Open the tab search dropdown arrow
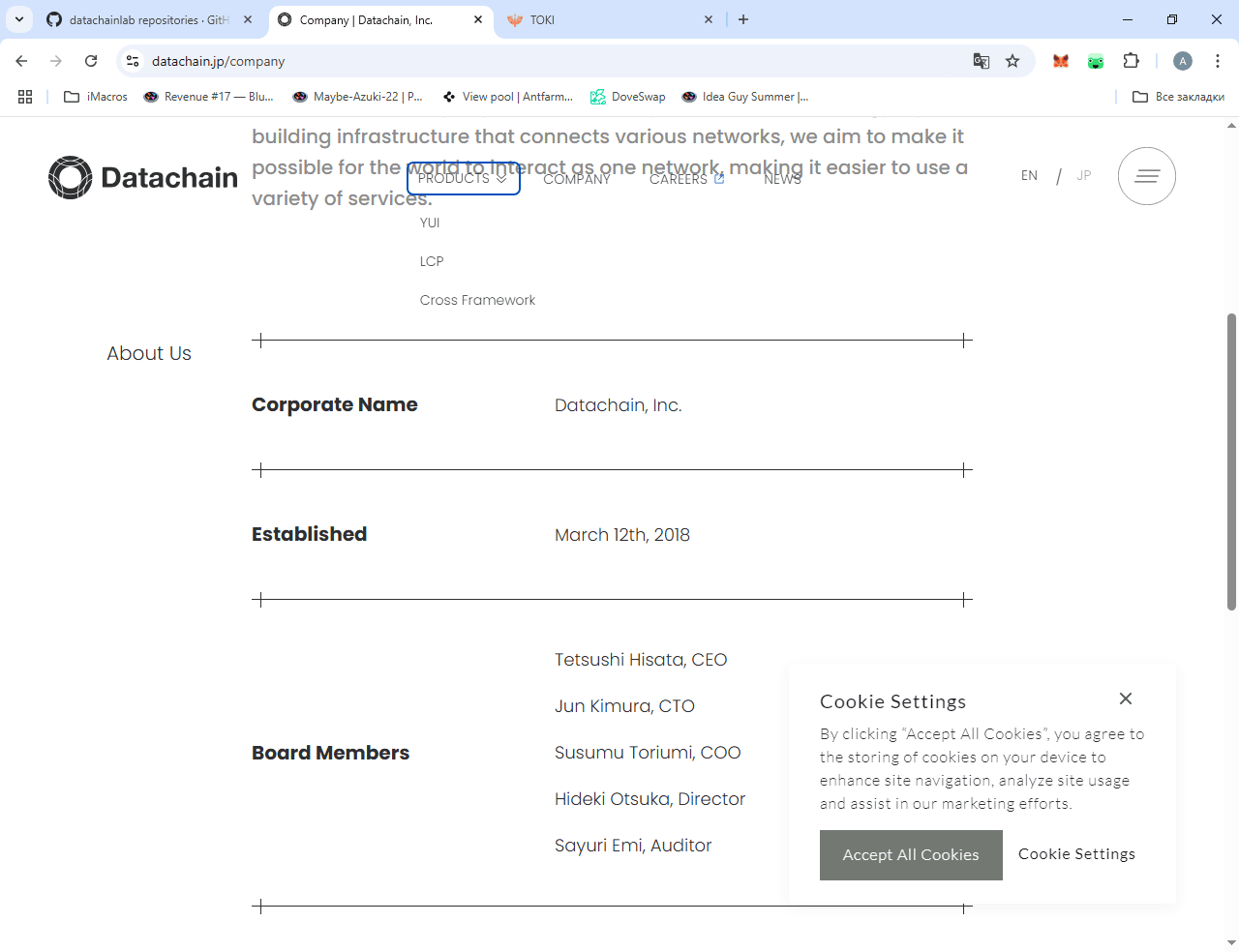The image size is (1239, 952). coord(19,19)
